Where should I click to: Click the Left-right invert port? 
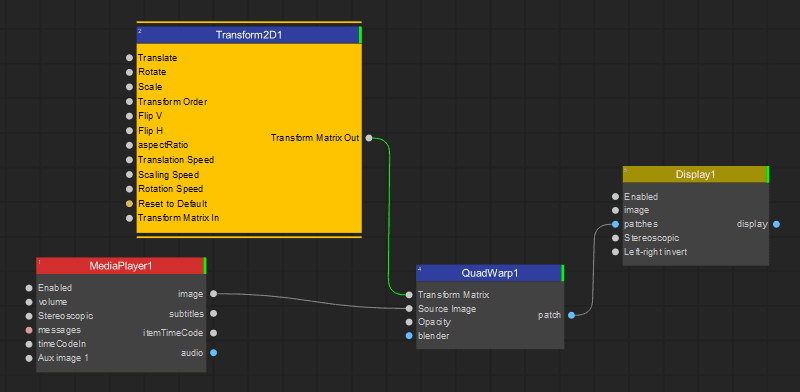(615, 252)
